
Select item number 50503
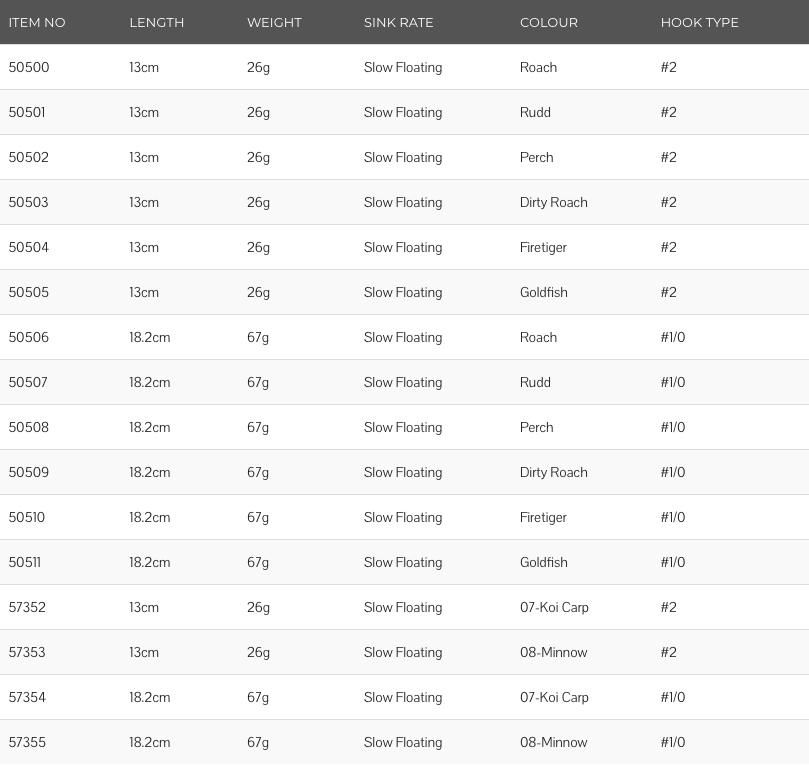29,202
